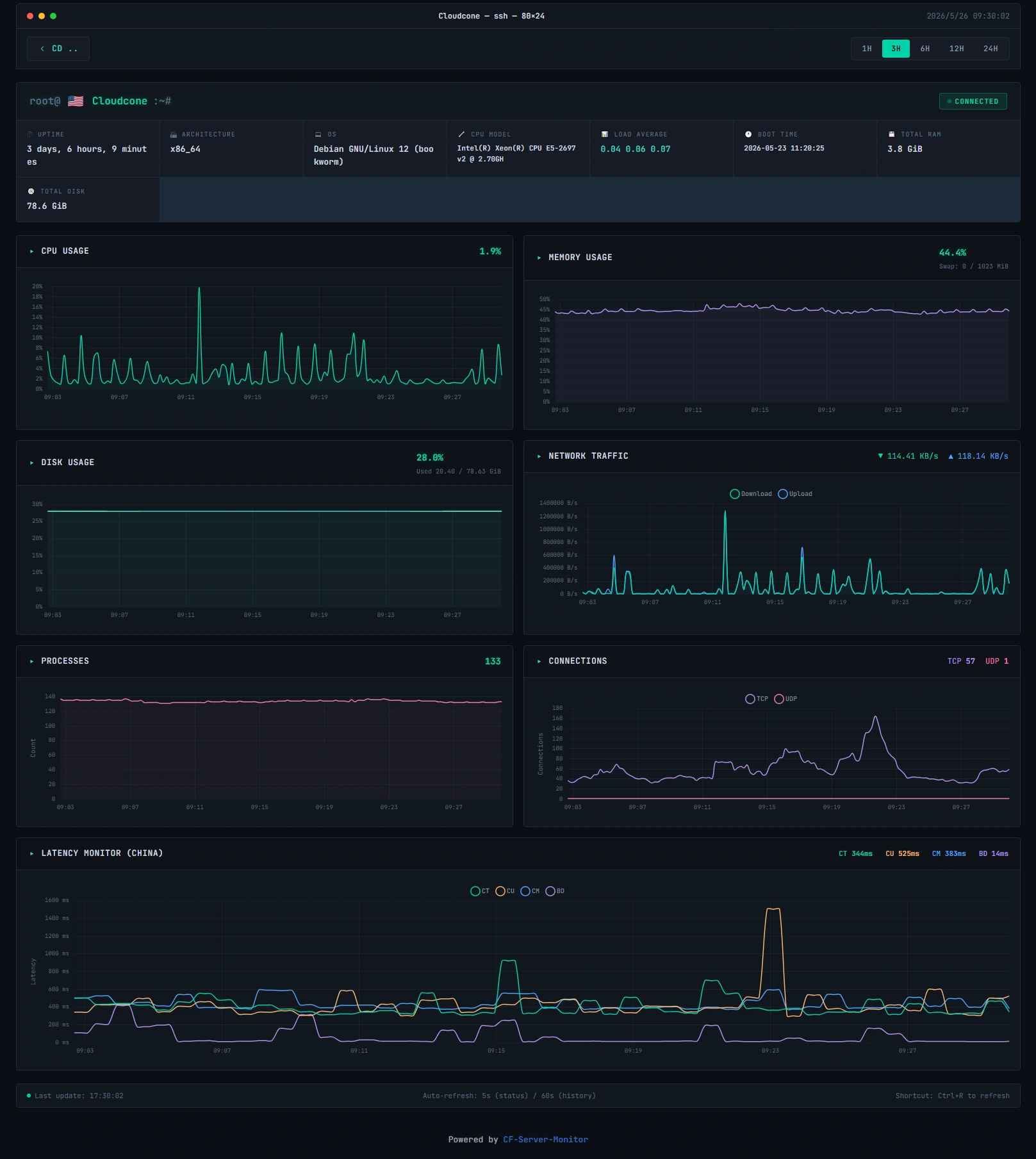
Task: Click the architecture chip icon
Action: coord(174,135)
